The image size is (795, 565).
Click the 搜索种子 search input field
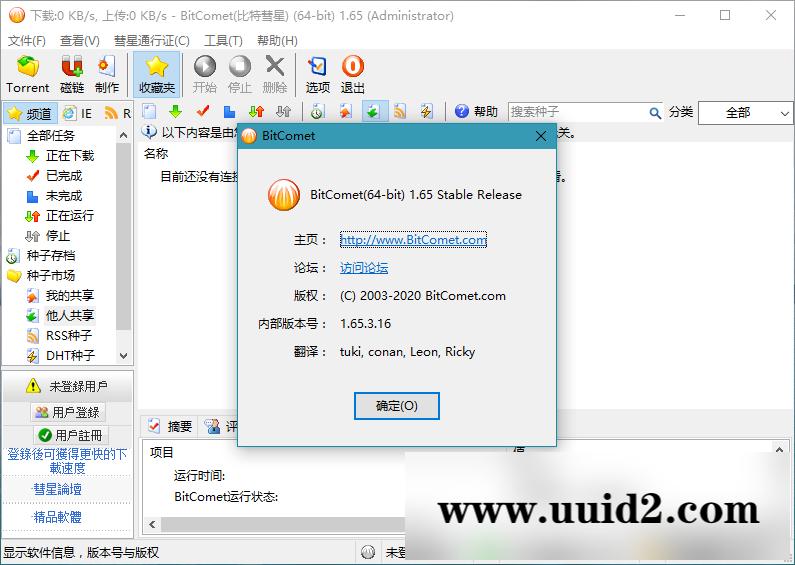point(578,112)
